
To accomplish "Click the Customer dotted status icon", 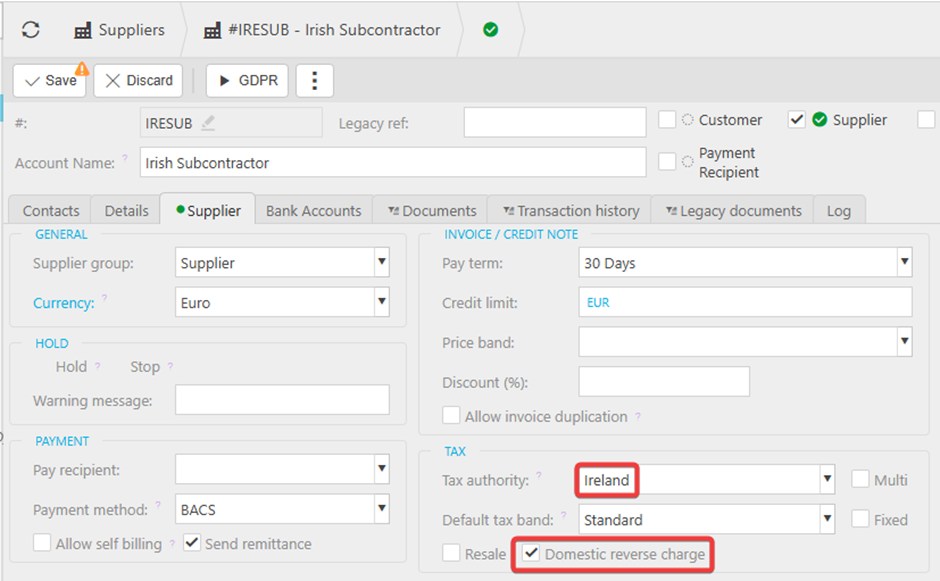I will pyautogui.click(x=688, y=119).
